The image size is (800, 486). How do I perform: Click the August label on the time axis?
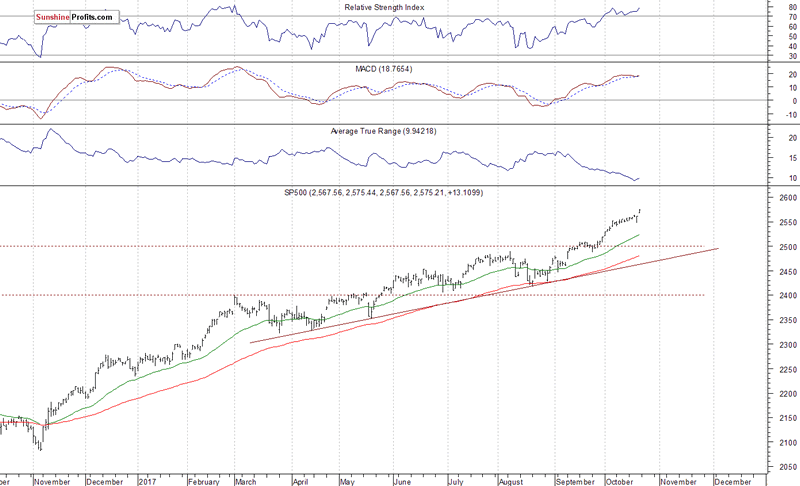511,481
